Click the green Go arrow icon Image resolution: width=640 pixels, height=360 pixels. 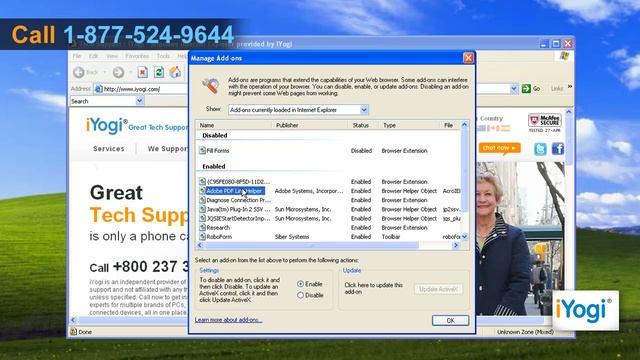tap(526, 89)
